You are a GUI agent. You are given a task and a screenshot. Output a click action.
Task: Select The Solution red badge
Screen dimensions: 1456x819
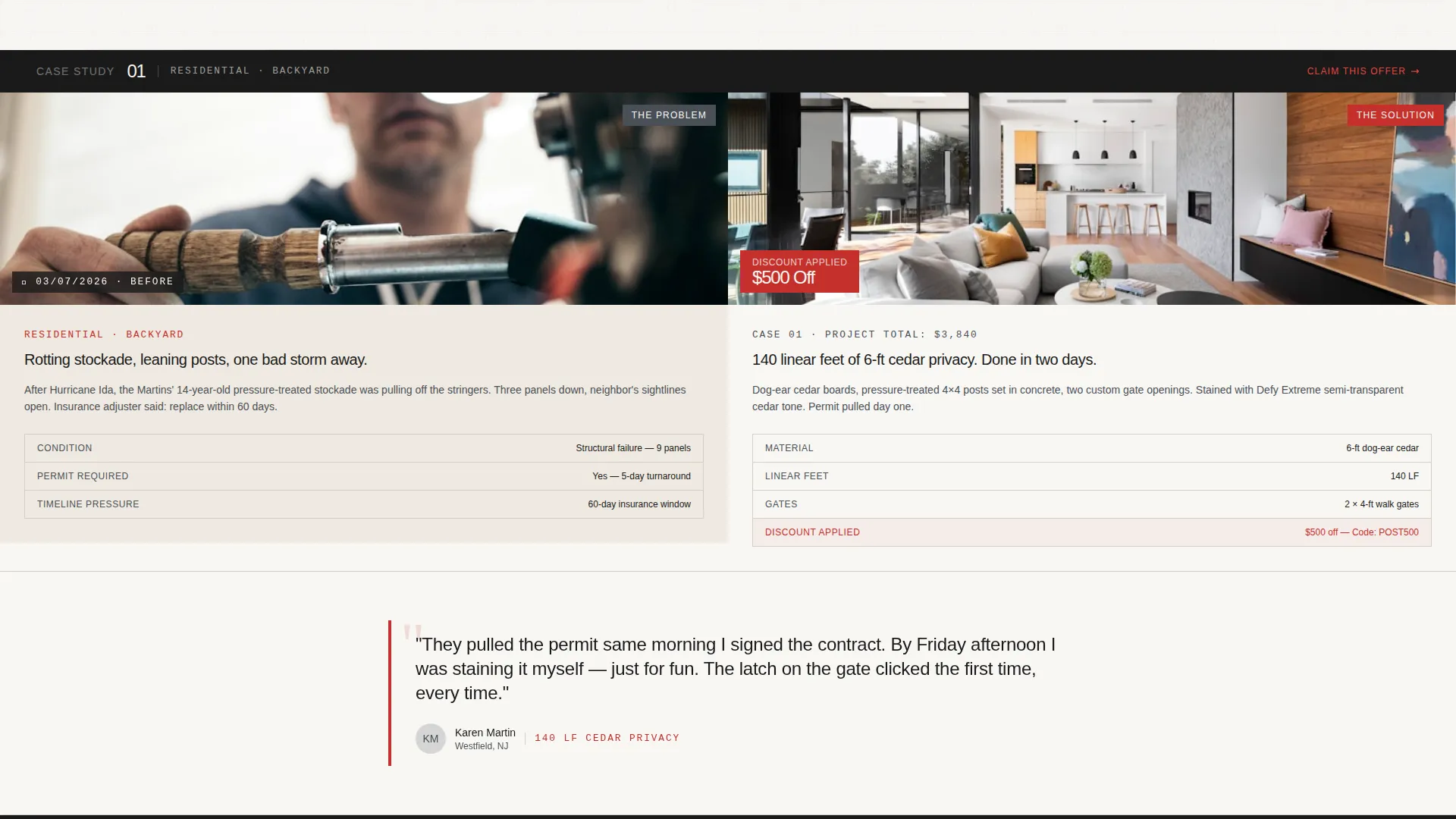[1395, 115]
